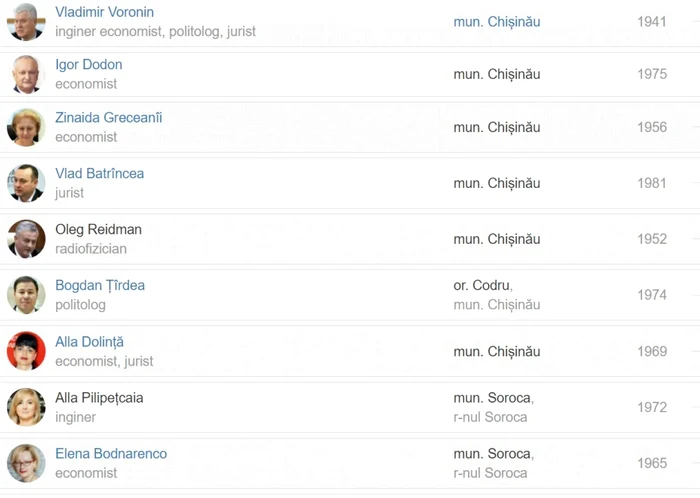
Task: Open Elena Bodnarenco's avatar image
Action: [x=26, y=463]
